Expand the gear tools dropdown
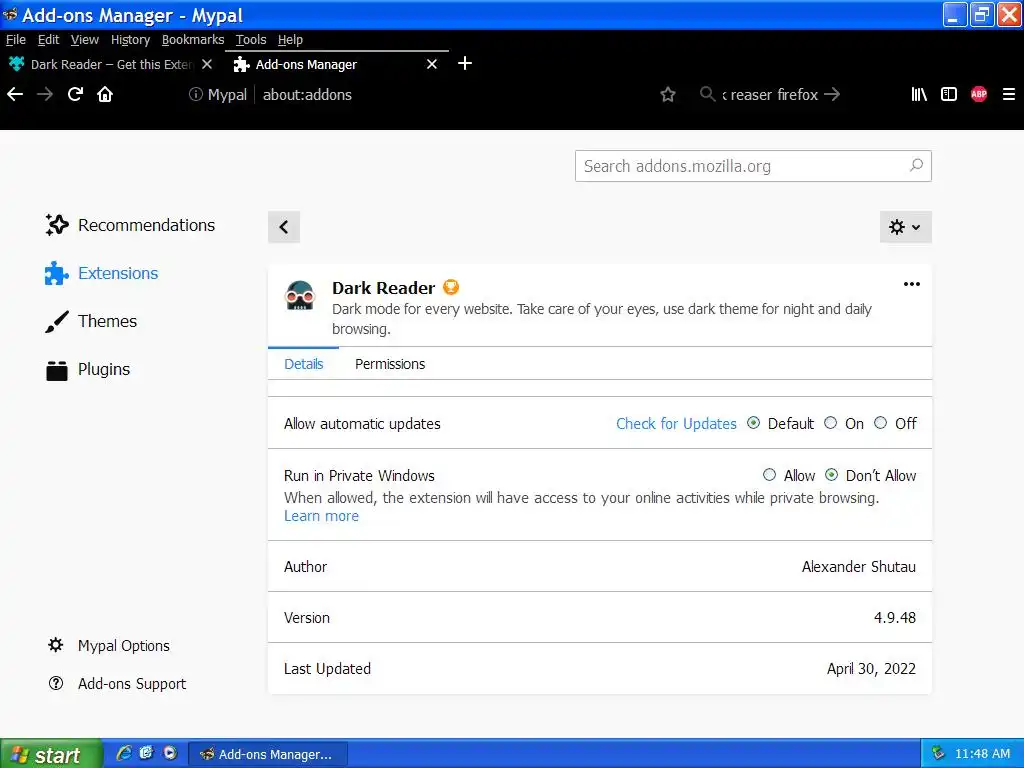The width and height of the screenshot is (1024, 768). [x=905, y=227]
